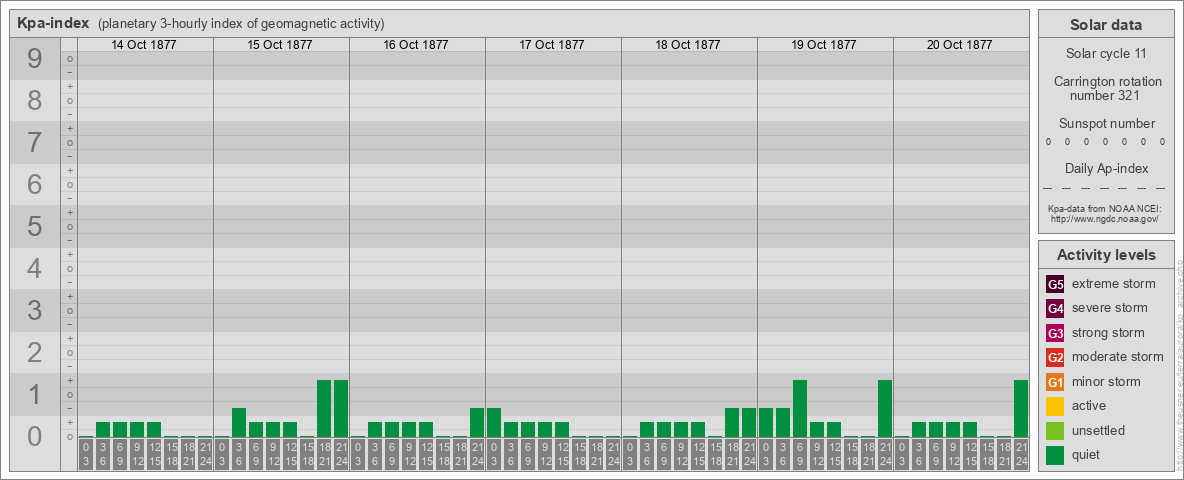This screenshot has width=1184, height=480.
Task: Click the Kp level 8 axis label
Action: point(35,100)
